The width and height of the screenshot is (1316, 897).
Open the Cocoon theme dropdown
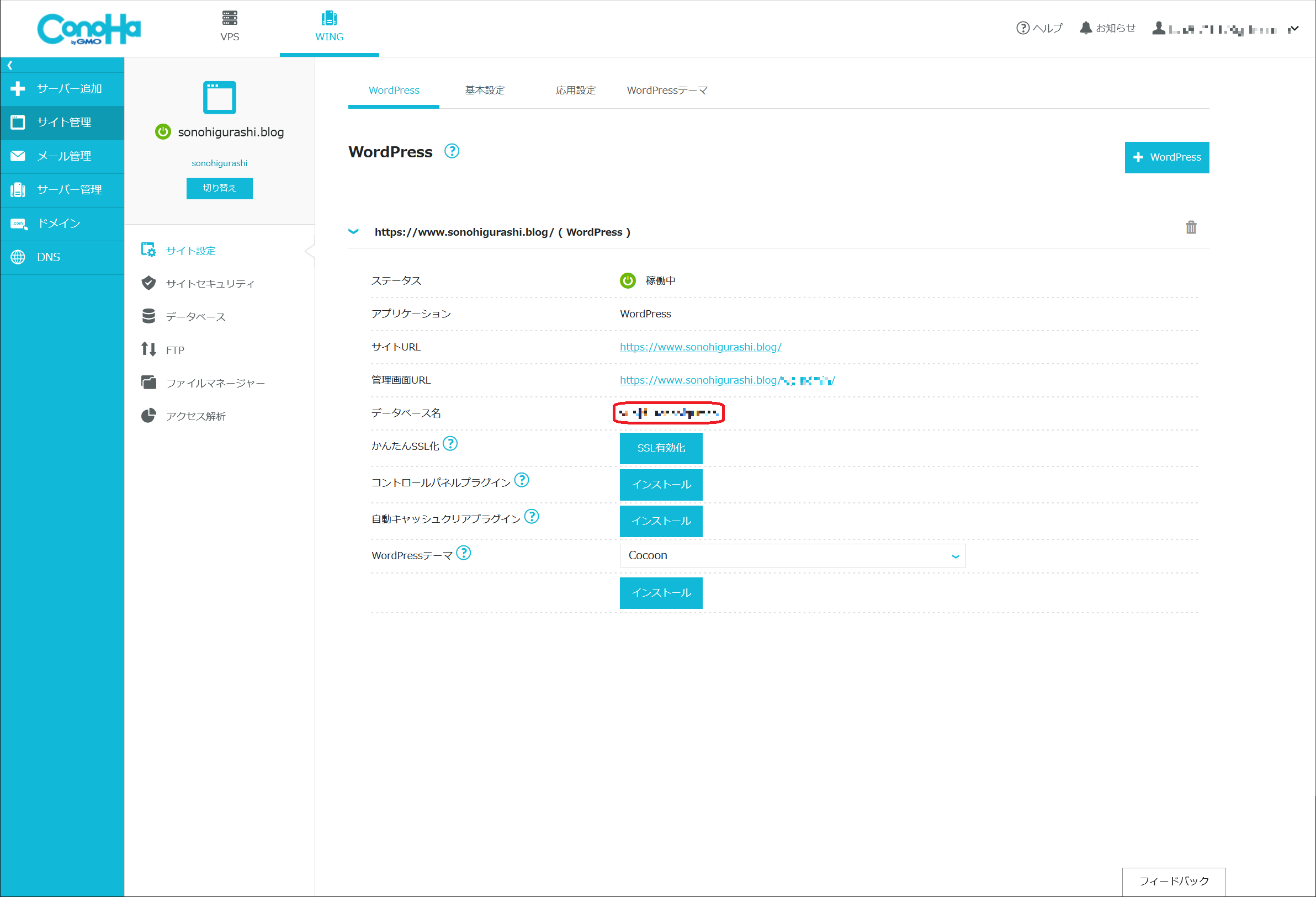pos(792,555)
